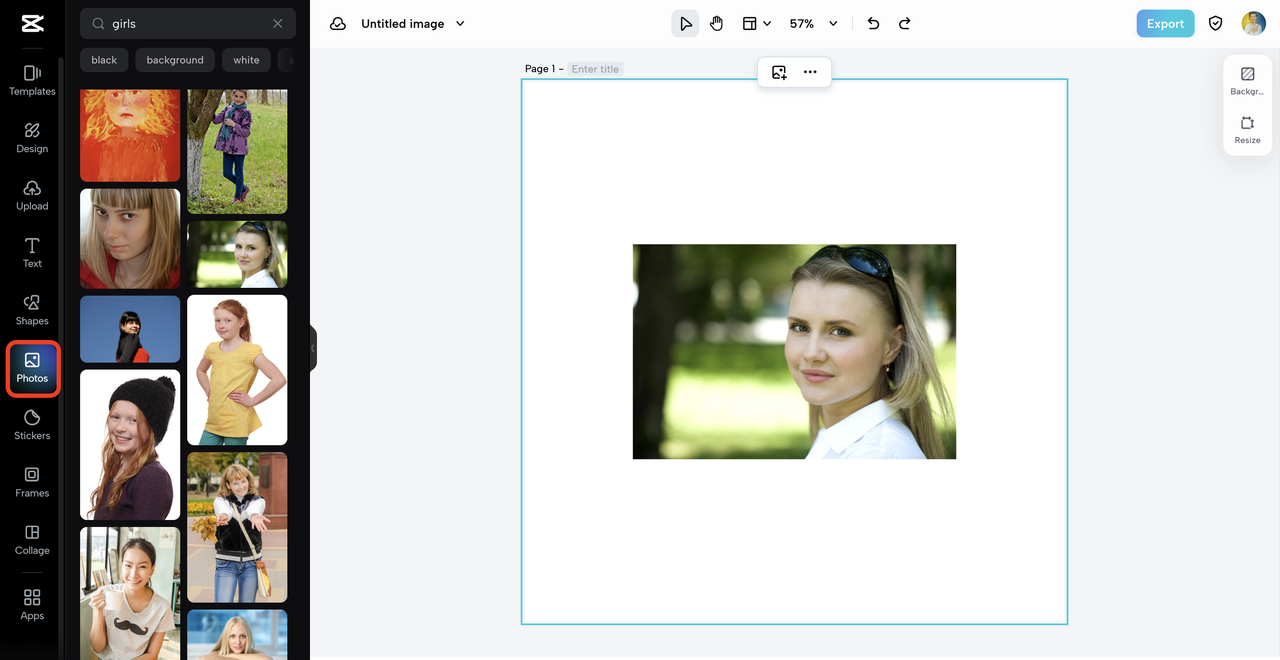Redo the last action
The height and width of the screenshot is (660, 1280).
[x=904, y=23]
